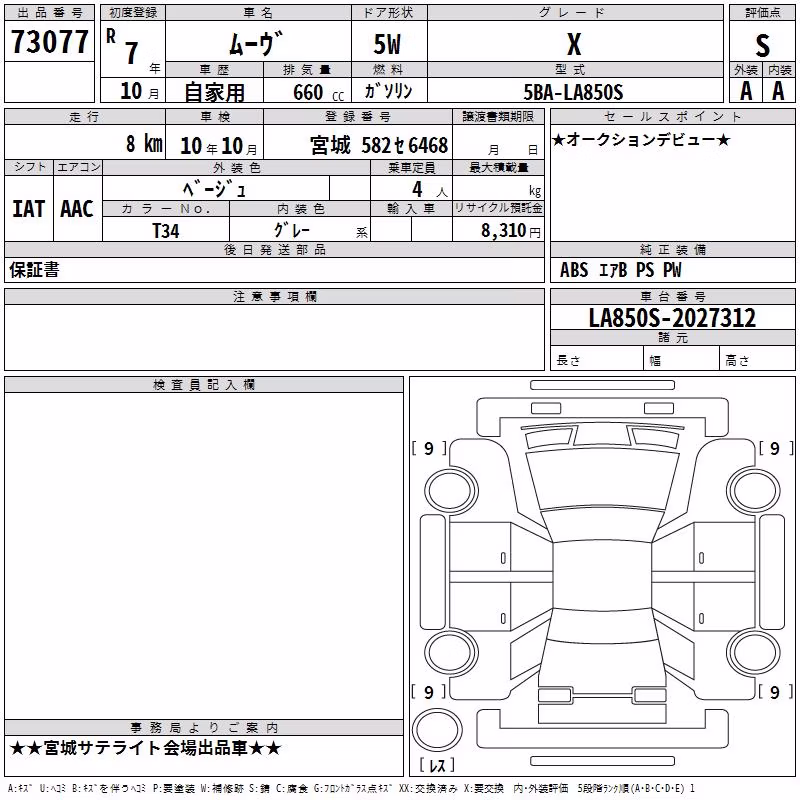The height and width of the screenshot is (800, 800).
Task: Select ★★宮城サテライト会場出品車★★ notice text
Action: (x=145, y=748)
